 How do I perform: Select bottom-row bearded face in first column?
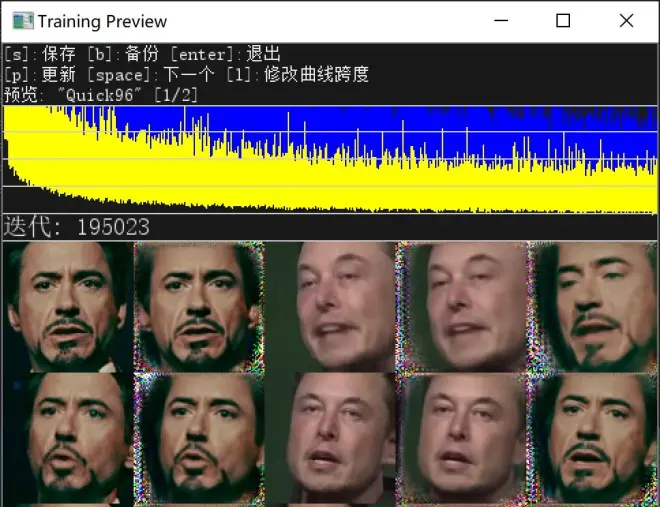pos(69,438)
